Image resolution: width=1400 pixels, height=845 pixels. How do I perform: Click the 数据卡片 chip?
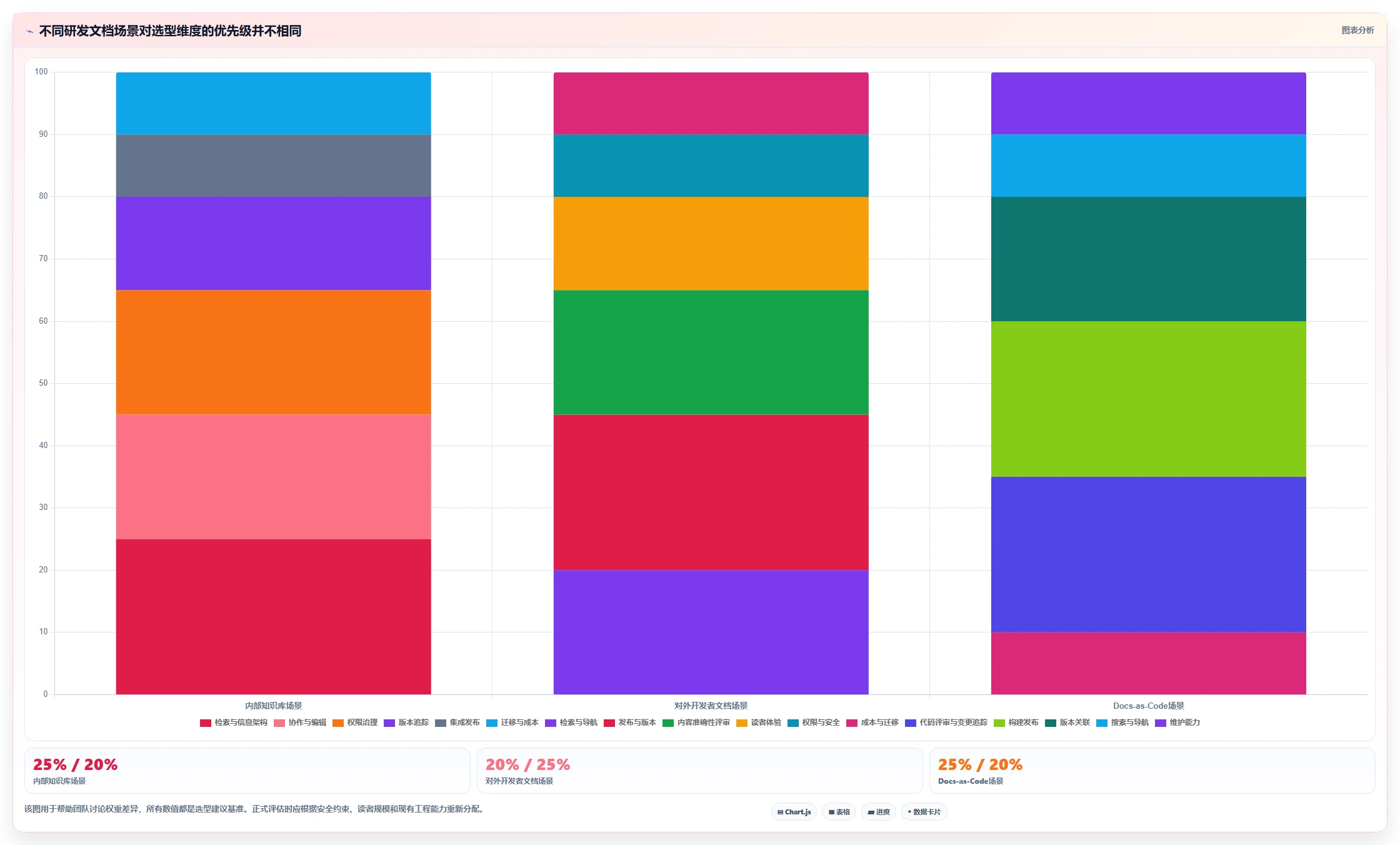[x=924, y=812]
